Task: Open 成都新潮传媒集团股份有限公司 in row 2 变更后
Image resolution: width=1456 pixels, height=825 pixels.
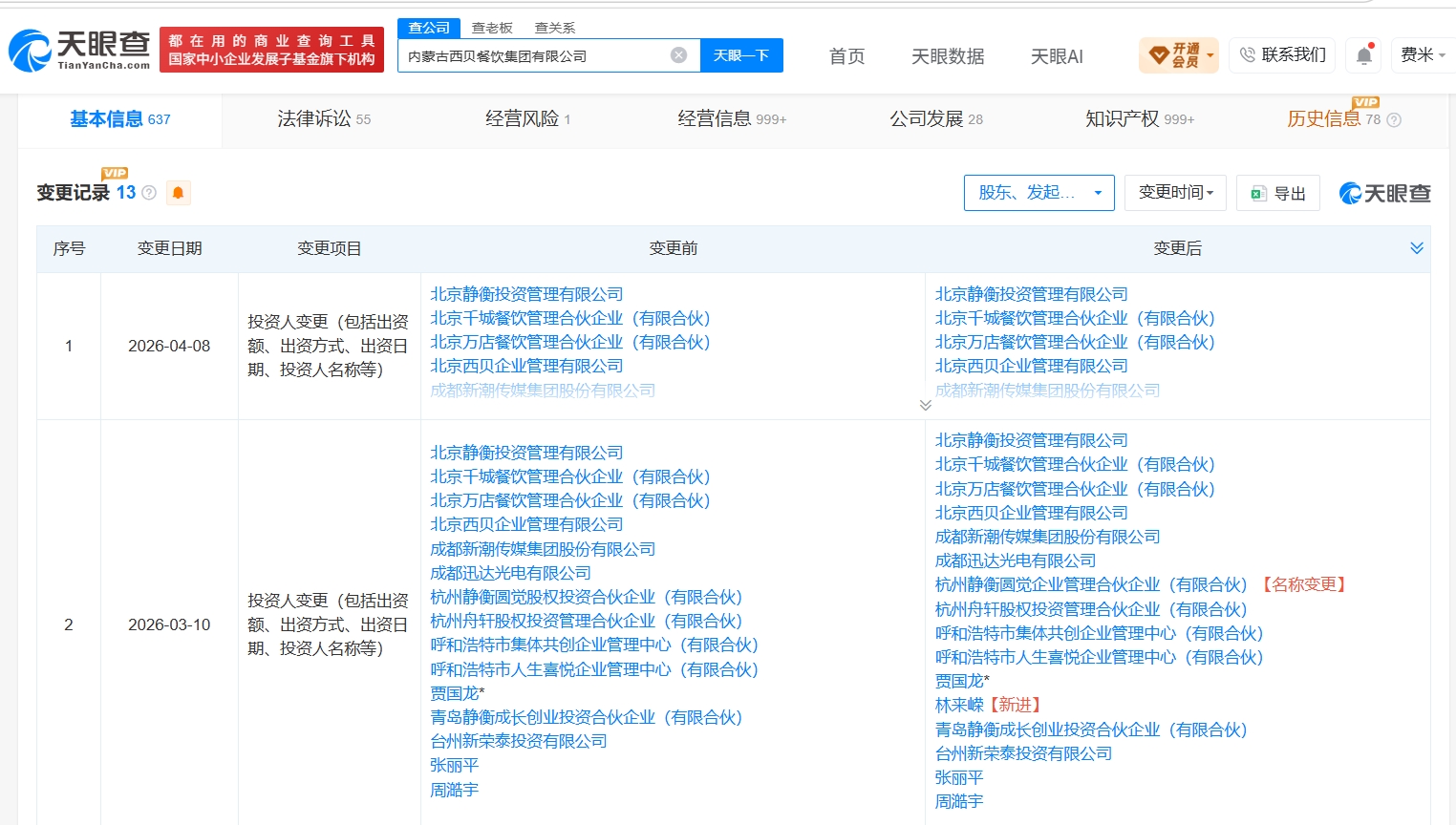Action: 1047,537
